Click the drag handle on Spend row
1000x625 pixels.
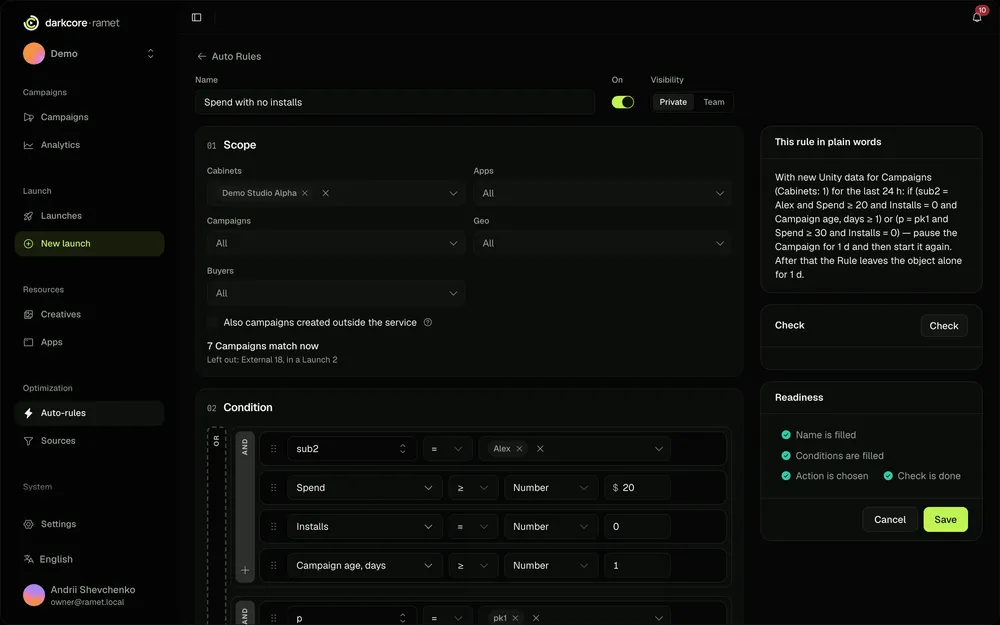[x=274, y=488]
